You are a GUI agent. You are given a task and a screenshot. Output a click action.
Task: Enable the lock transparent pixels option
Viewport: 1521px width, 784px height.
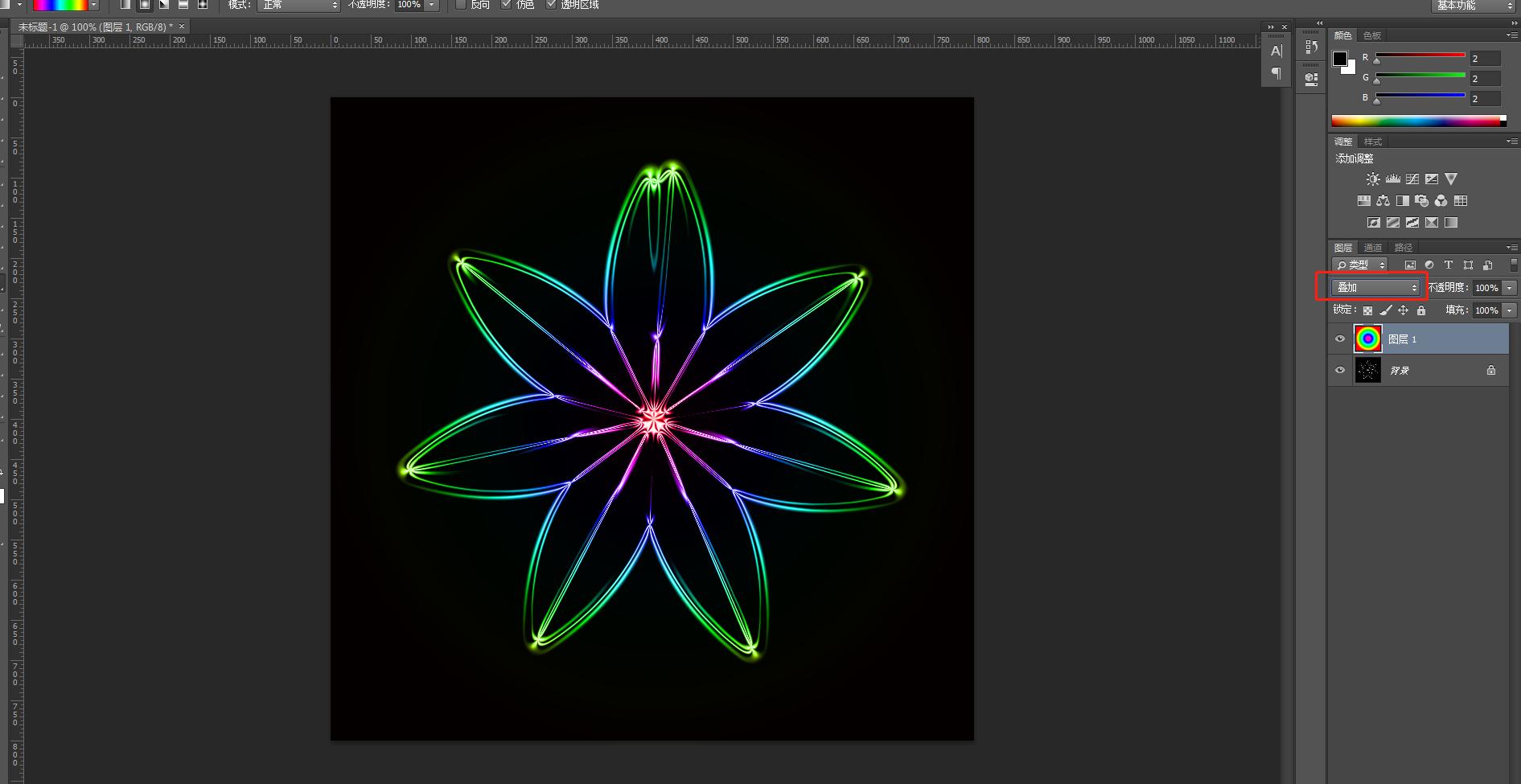tap(1367, 310)
